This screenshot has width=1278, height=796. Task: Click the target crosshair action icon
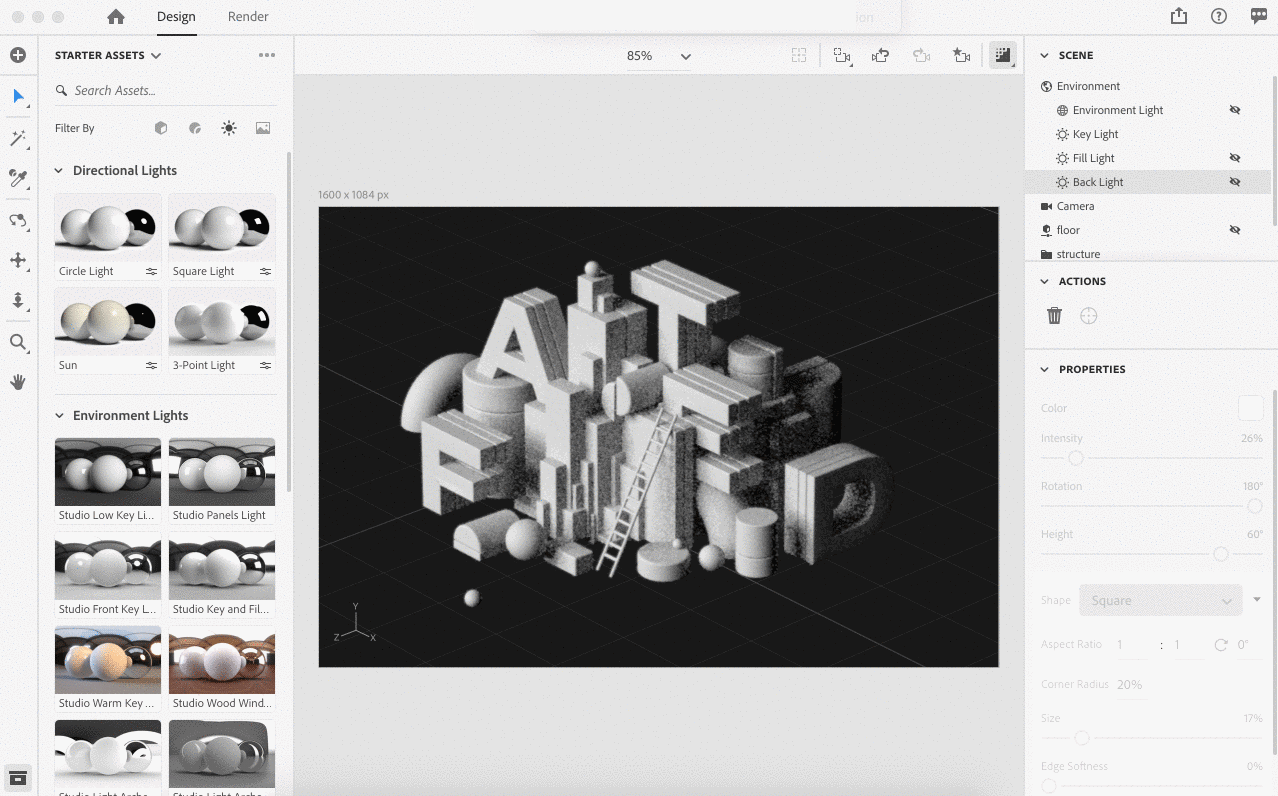(x=1089, y=316)
